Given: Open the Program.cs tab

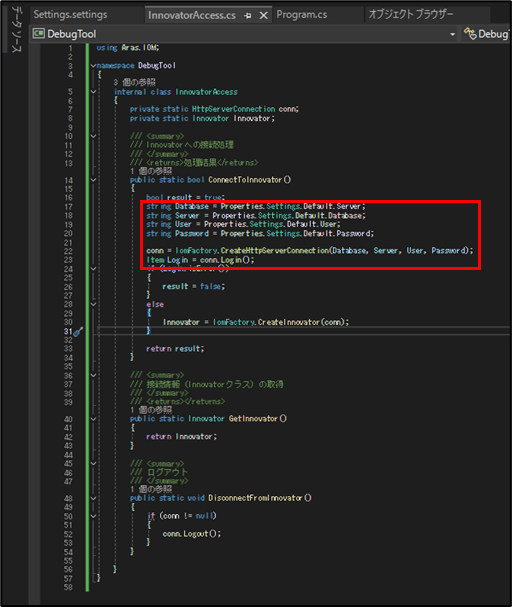Looking at the screenshot, I should click(302, 15).
